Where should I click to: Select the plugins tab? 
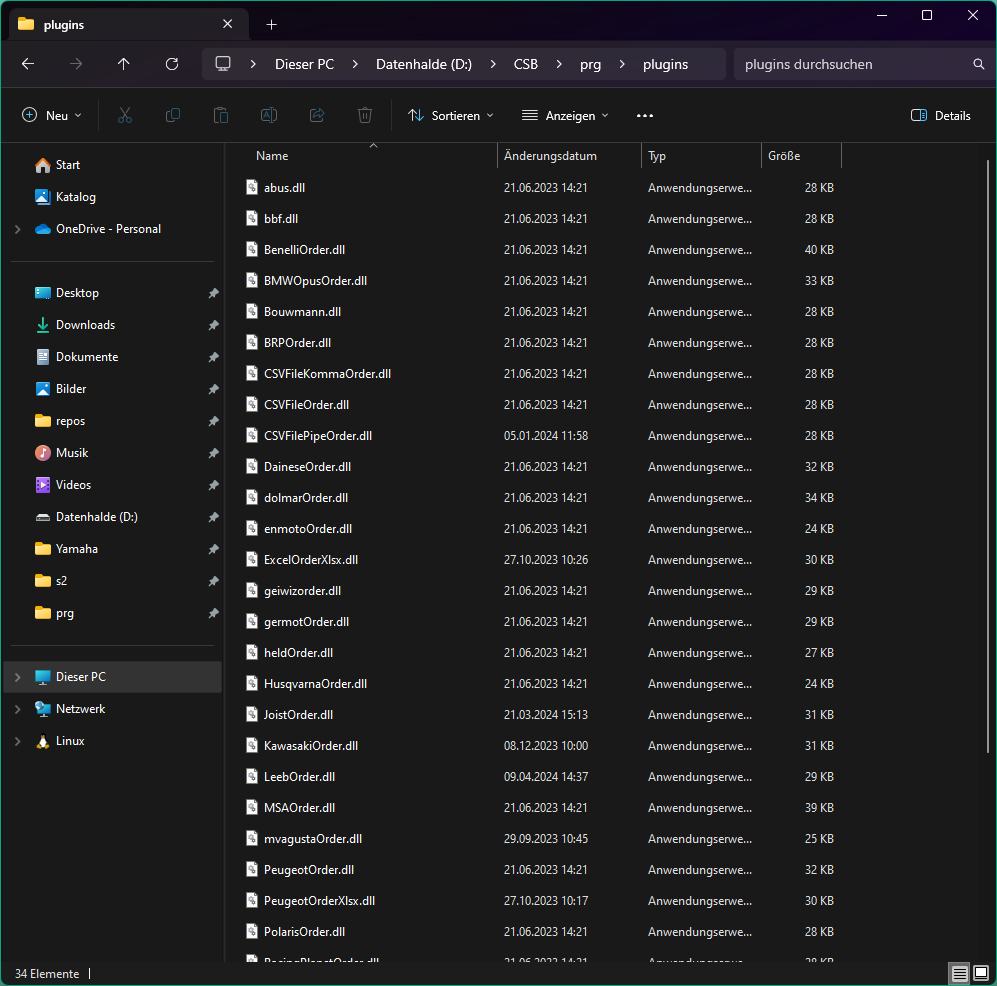point(128,25)
